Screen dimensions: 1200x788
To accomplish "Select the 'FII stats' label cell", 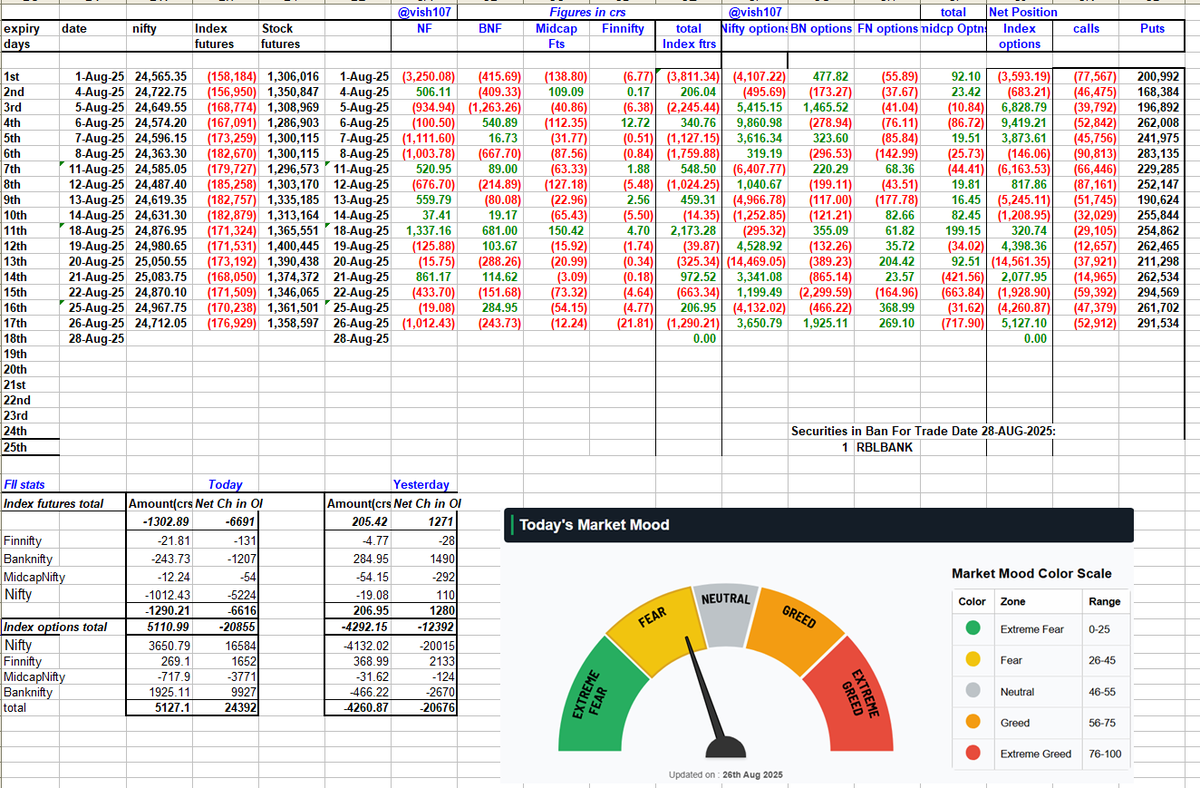I will coord(24,485).
